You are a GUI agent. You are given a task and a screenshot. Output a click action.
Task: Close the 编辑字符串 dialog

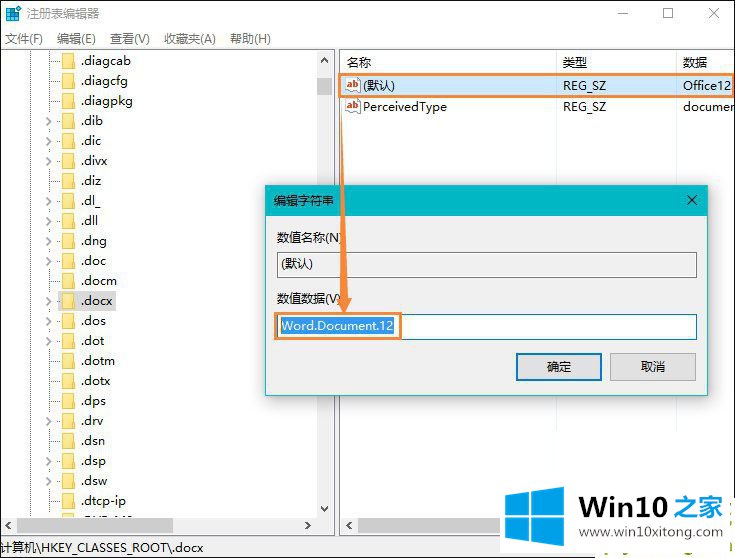tap(692, 200)
